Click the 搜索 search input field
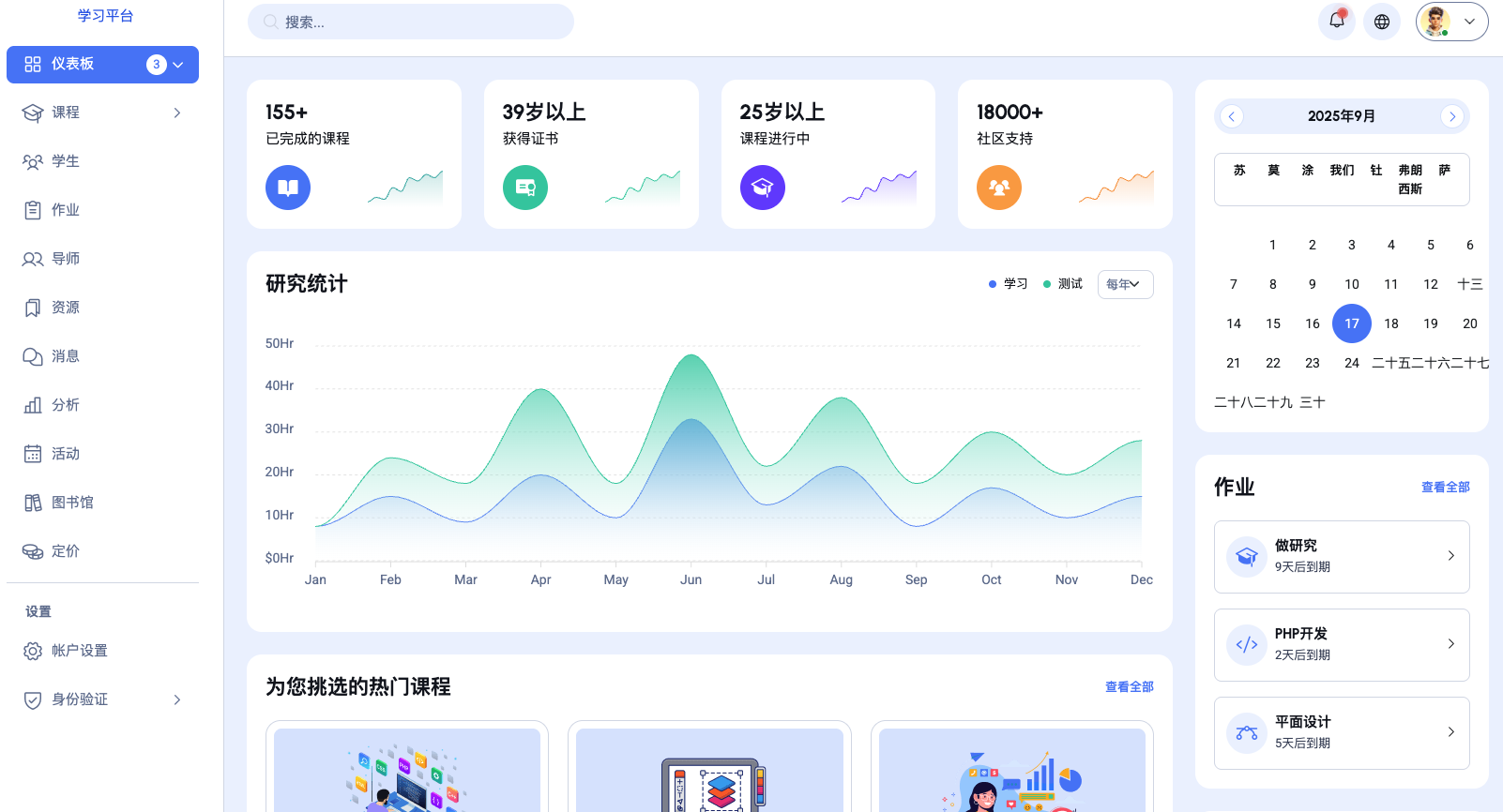The image size is (1503, 812). click(x=413, y=22)
